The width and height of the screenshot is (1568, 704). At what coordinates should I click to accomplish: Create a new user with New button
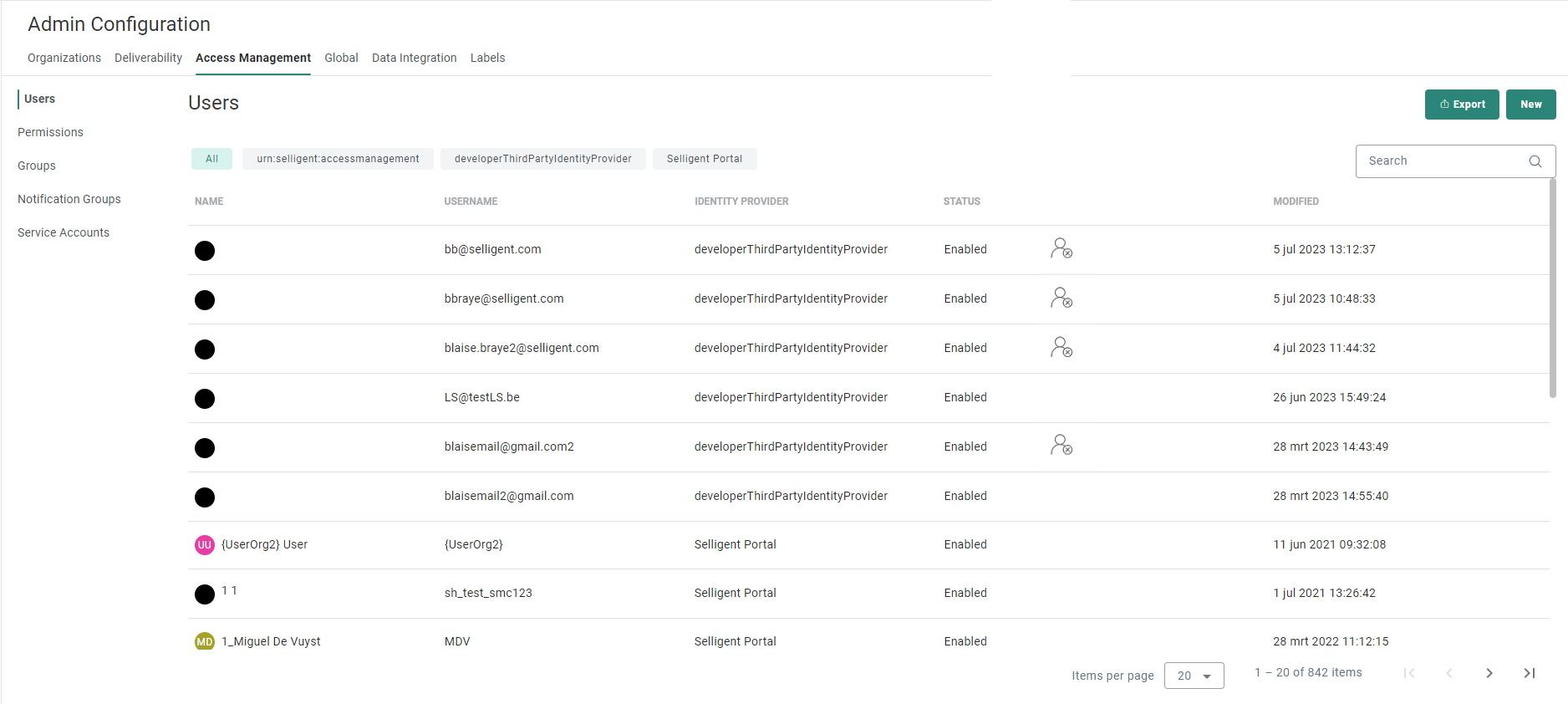tap(1530, 105)
